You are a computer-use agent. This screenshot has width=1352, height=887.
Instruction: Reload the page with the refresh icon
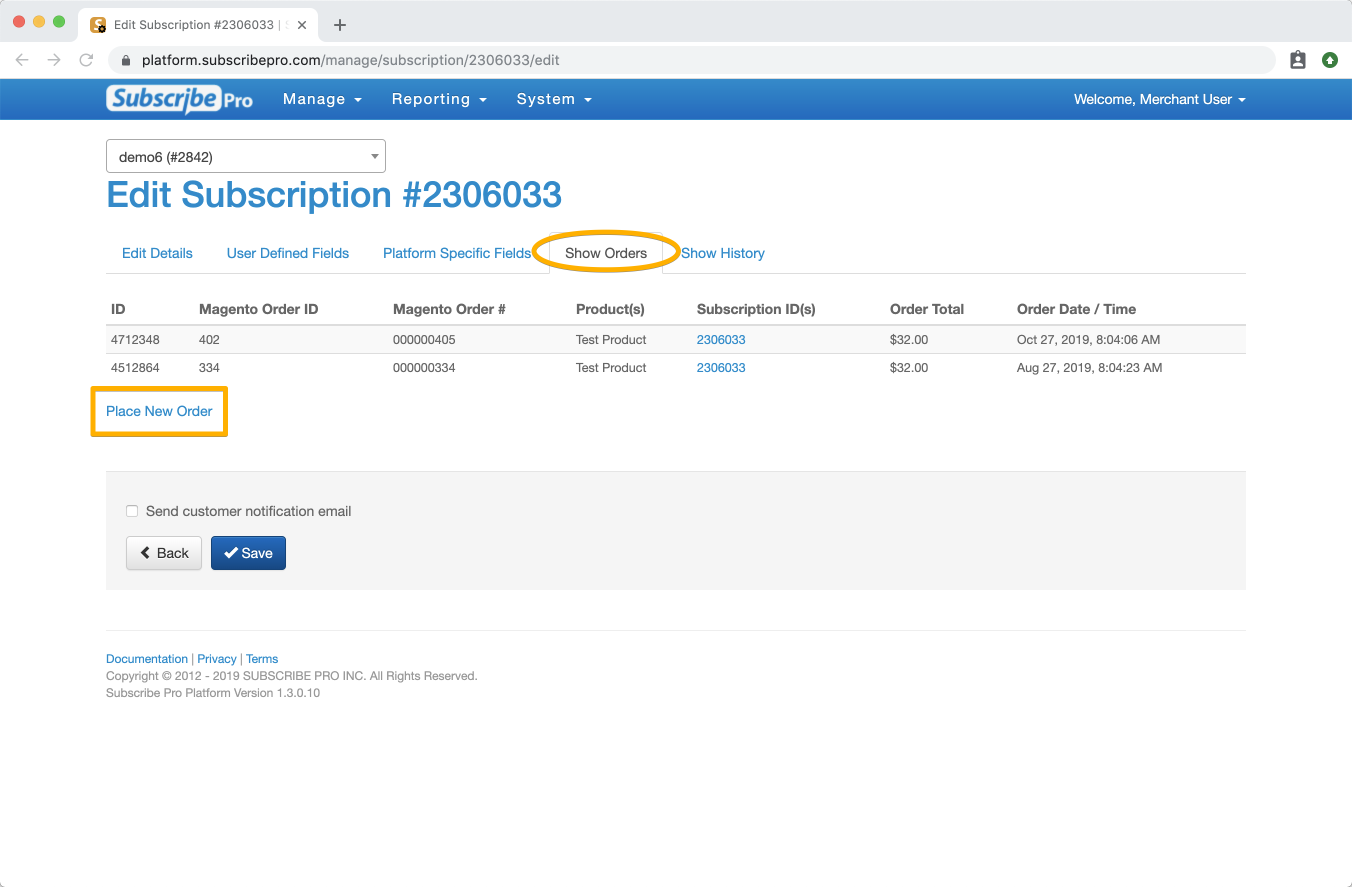pos(86,60)
